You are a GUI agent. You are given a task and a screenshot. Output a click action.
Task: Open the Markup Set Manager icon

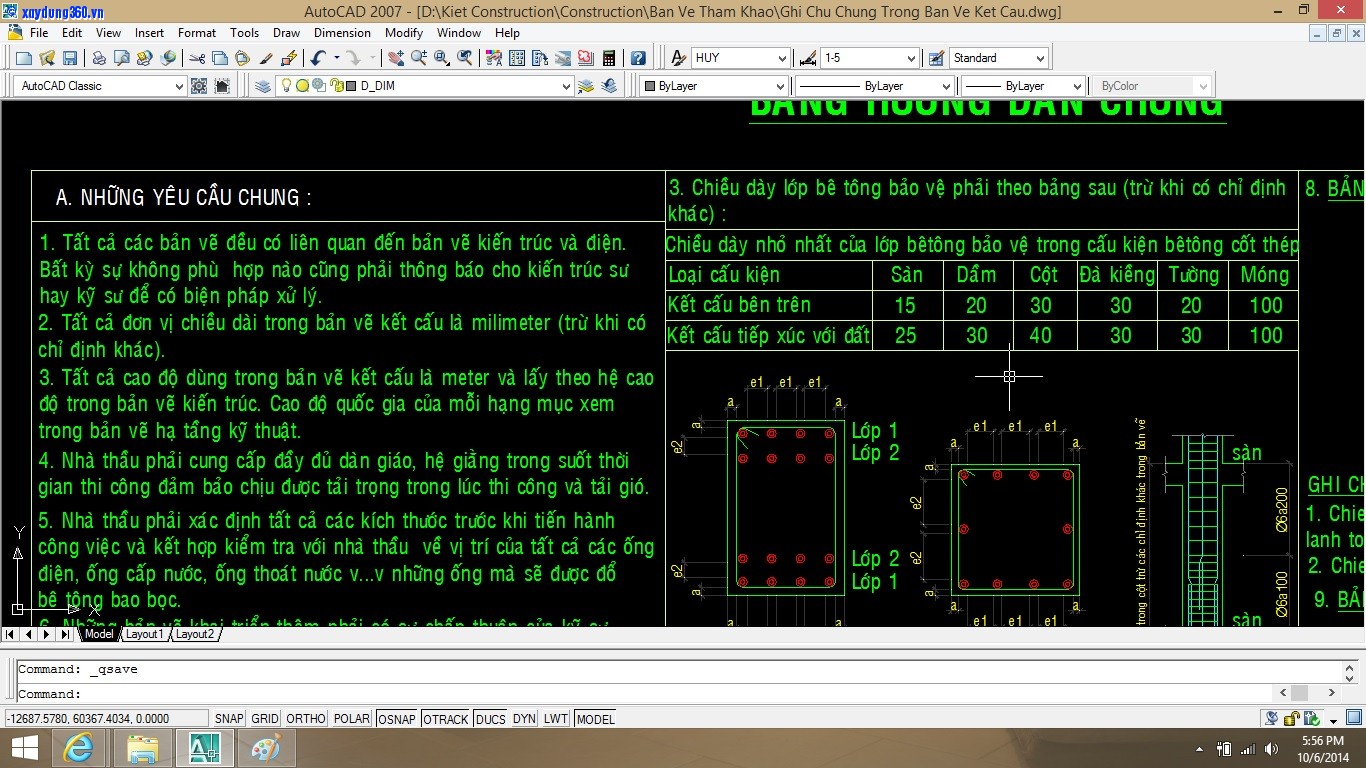tap(586, 58)
